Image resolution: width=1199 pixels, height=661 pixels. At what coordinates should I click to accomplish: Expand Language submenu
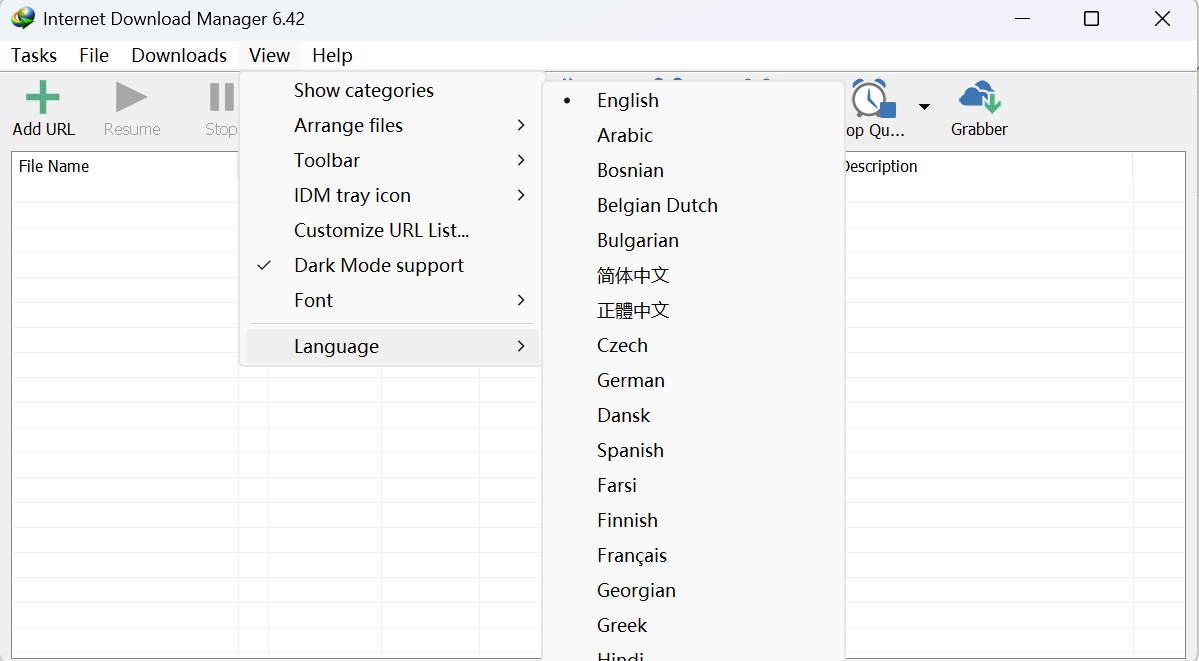coord(392,347)
